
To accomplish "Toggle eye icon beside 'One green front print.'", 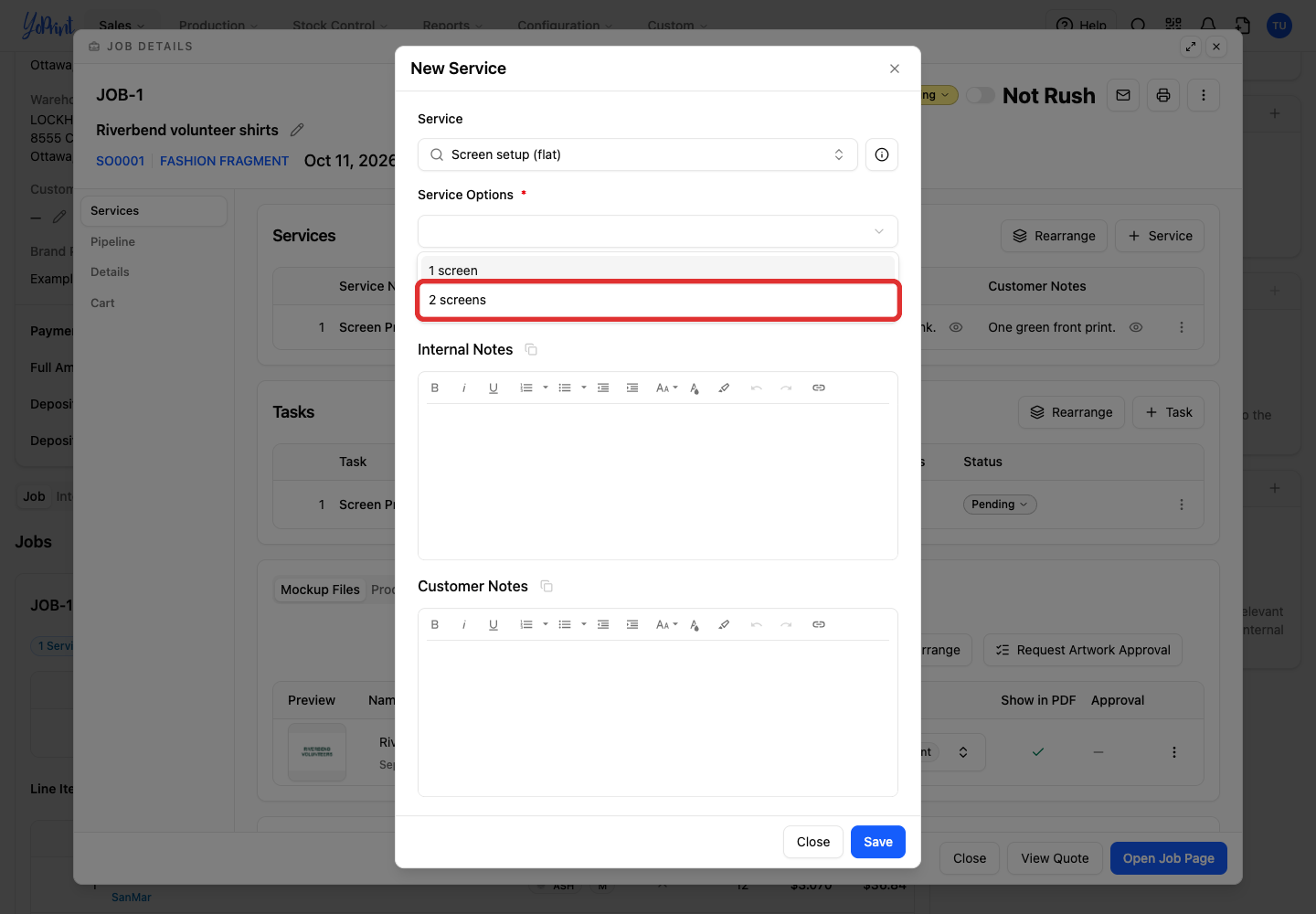I will coord(1136,327).
